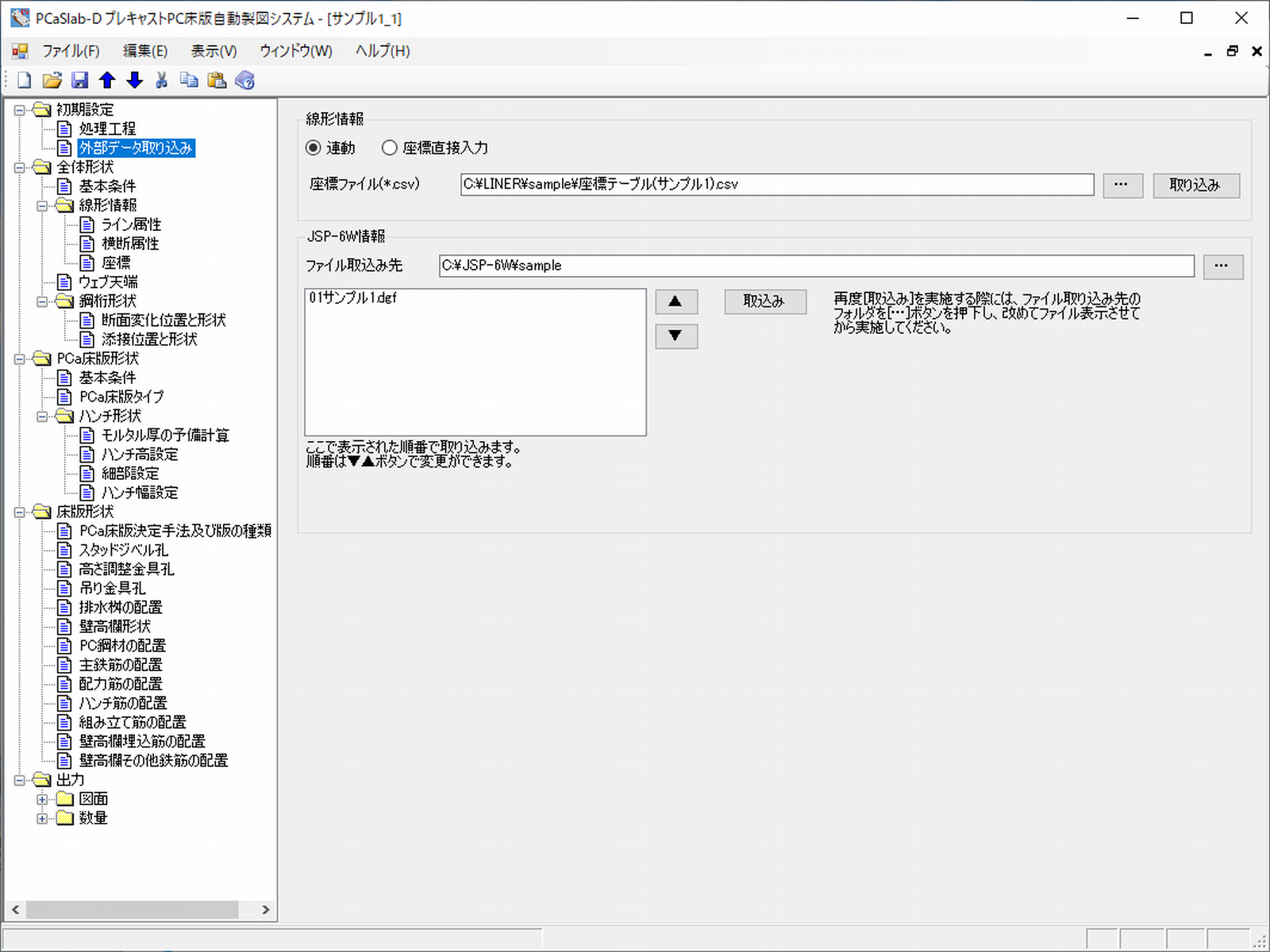Click the New file toolbar icon
Screen dimensions: 1270x952
[x=25, y=80]
